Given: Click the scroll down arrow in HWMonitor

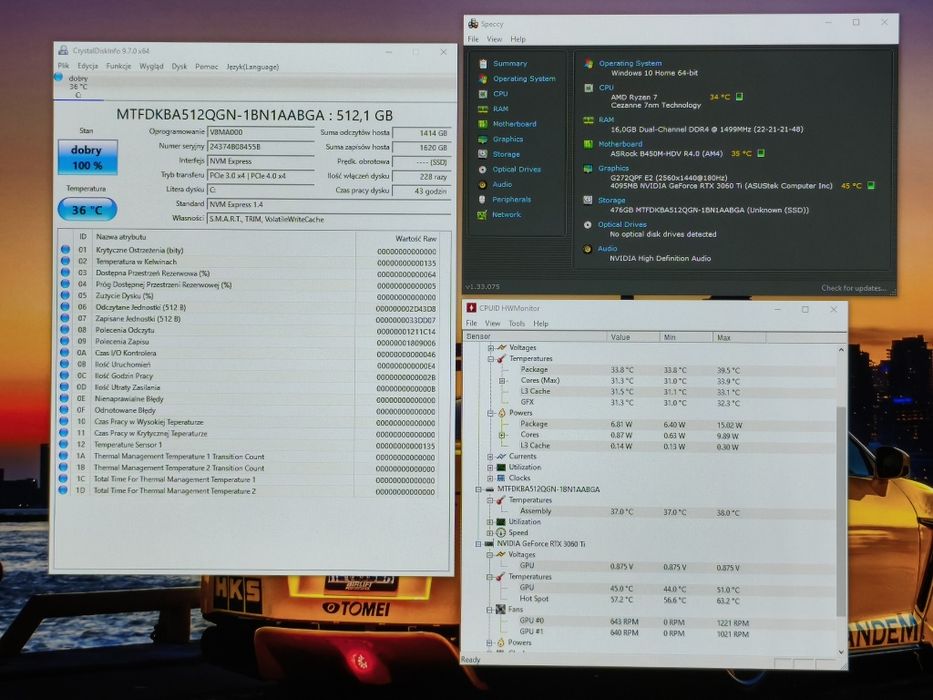Looking at the screenshot, I should pos(841,652).
